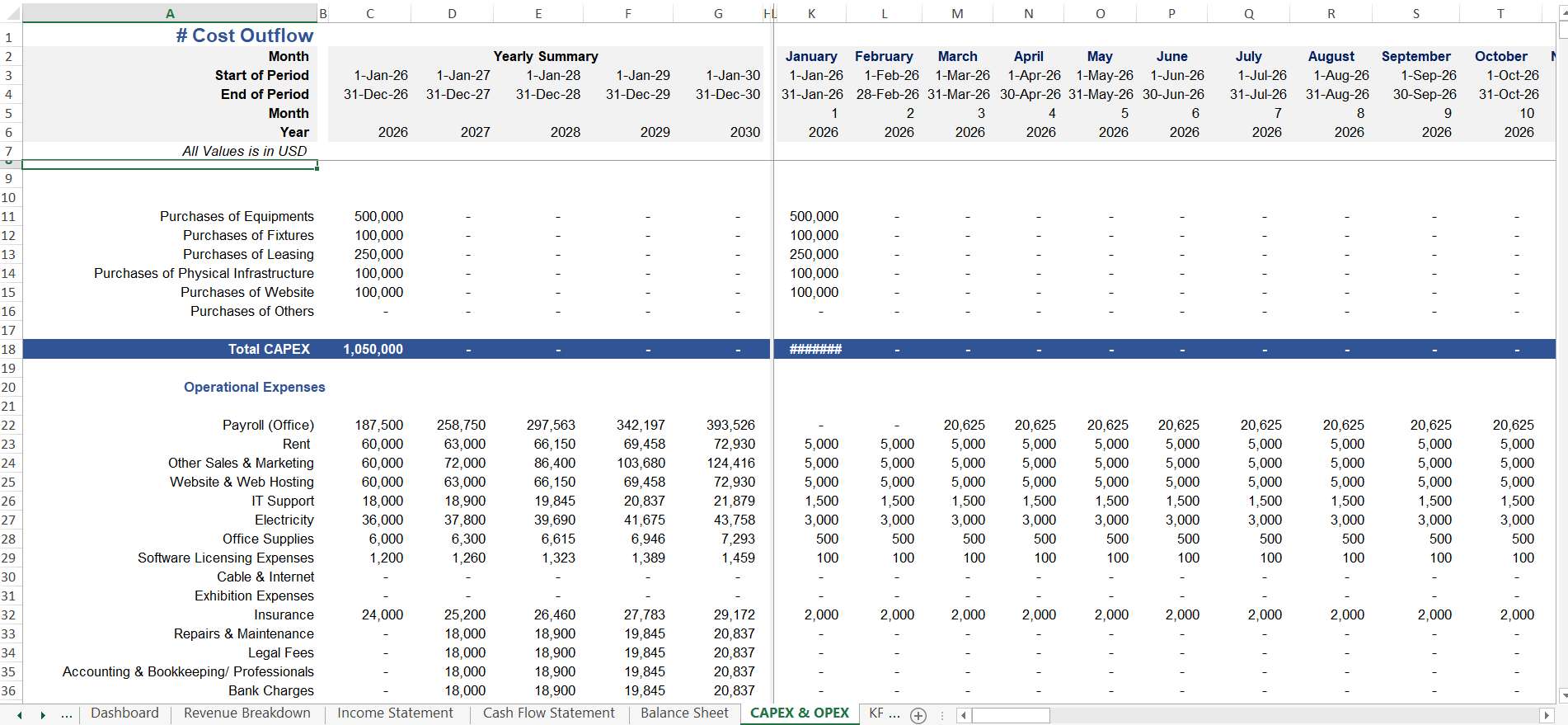Switch to the Dashboard sheet tab
1568x725 pixels.
click(x=124, y=713)
